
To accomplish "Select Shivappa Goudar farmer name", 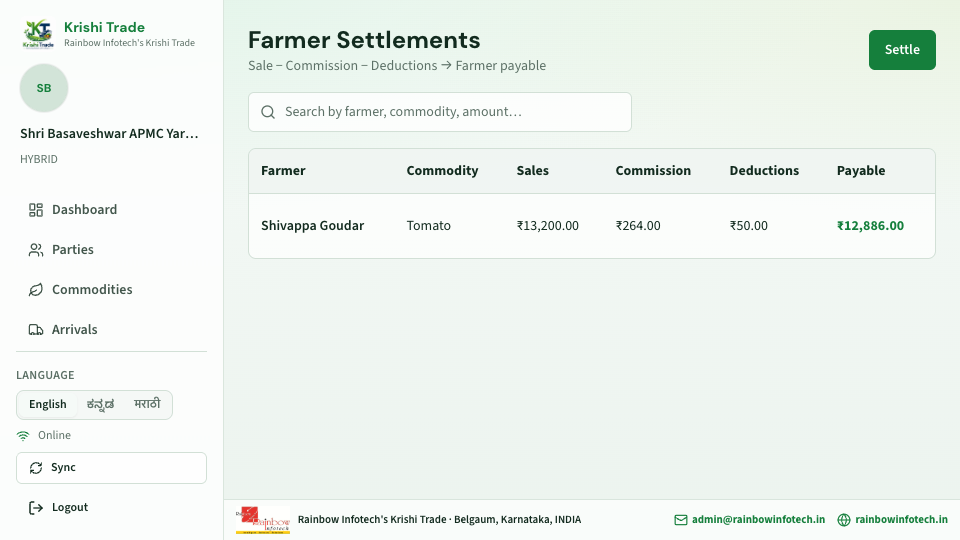I will coord(312,226).
